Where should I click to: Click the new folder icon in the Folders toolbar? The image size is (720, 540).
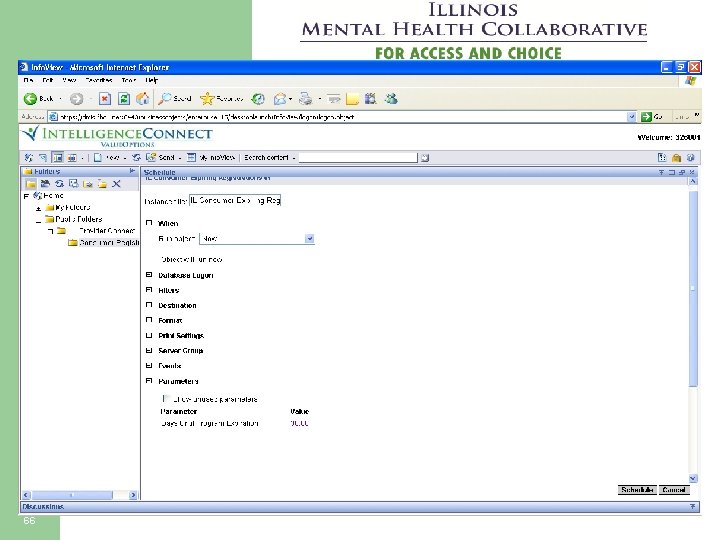coord(102,184)
